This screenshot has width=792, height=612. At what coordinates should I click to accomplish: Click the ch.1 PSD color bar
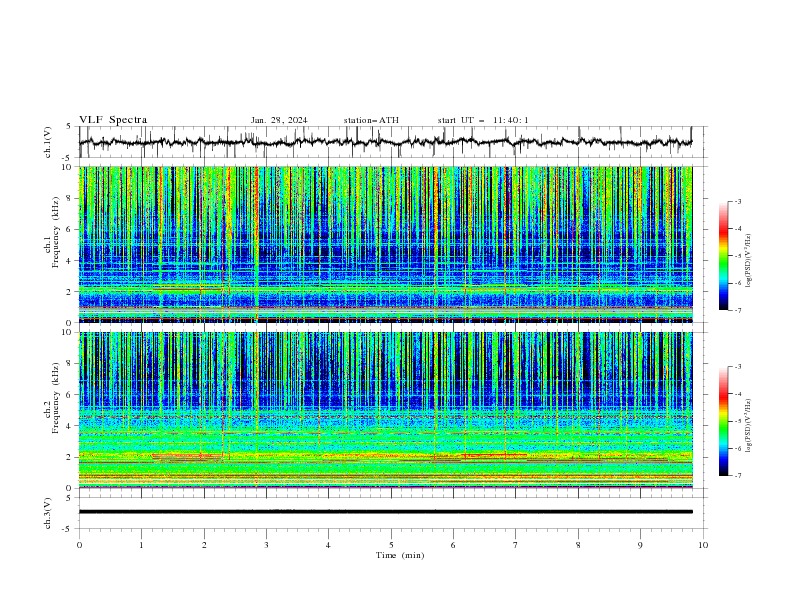(x=723, y=256)
